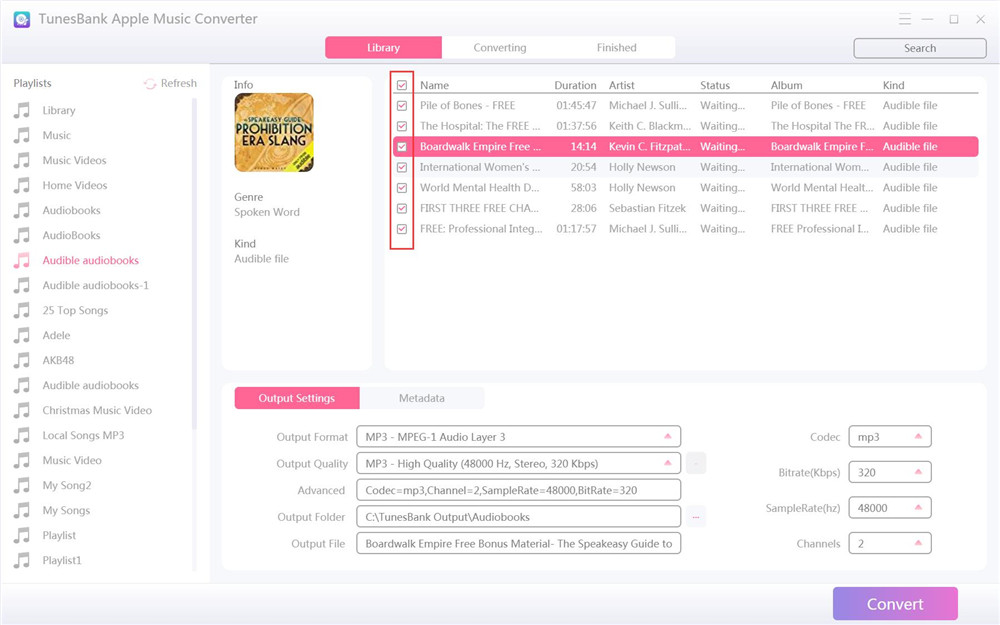Click the Advanced codec settings field
The height and width of the screenshot is (625, 1000).
pos(518,490)
